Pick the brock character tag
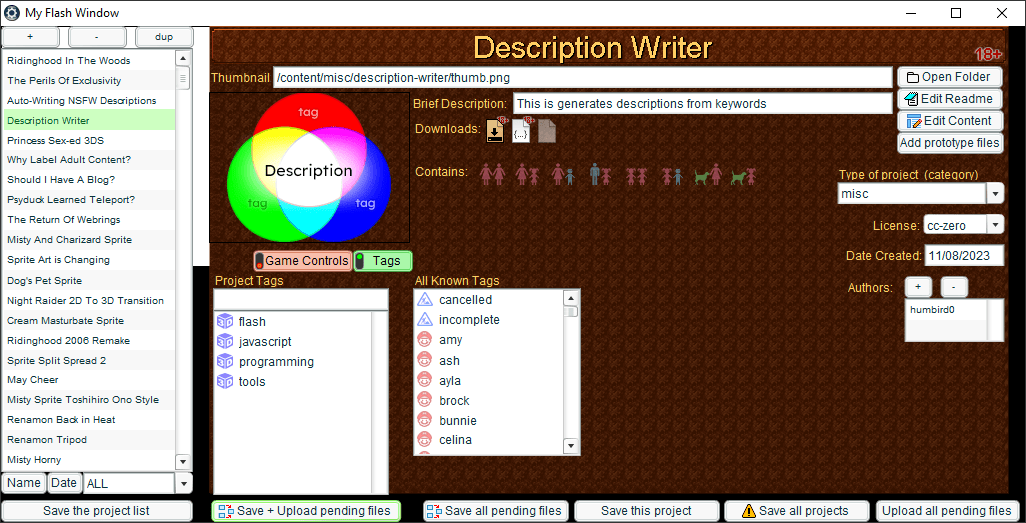Screen dimensions: 1026x523 (x=489, y=401)
